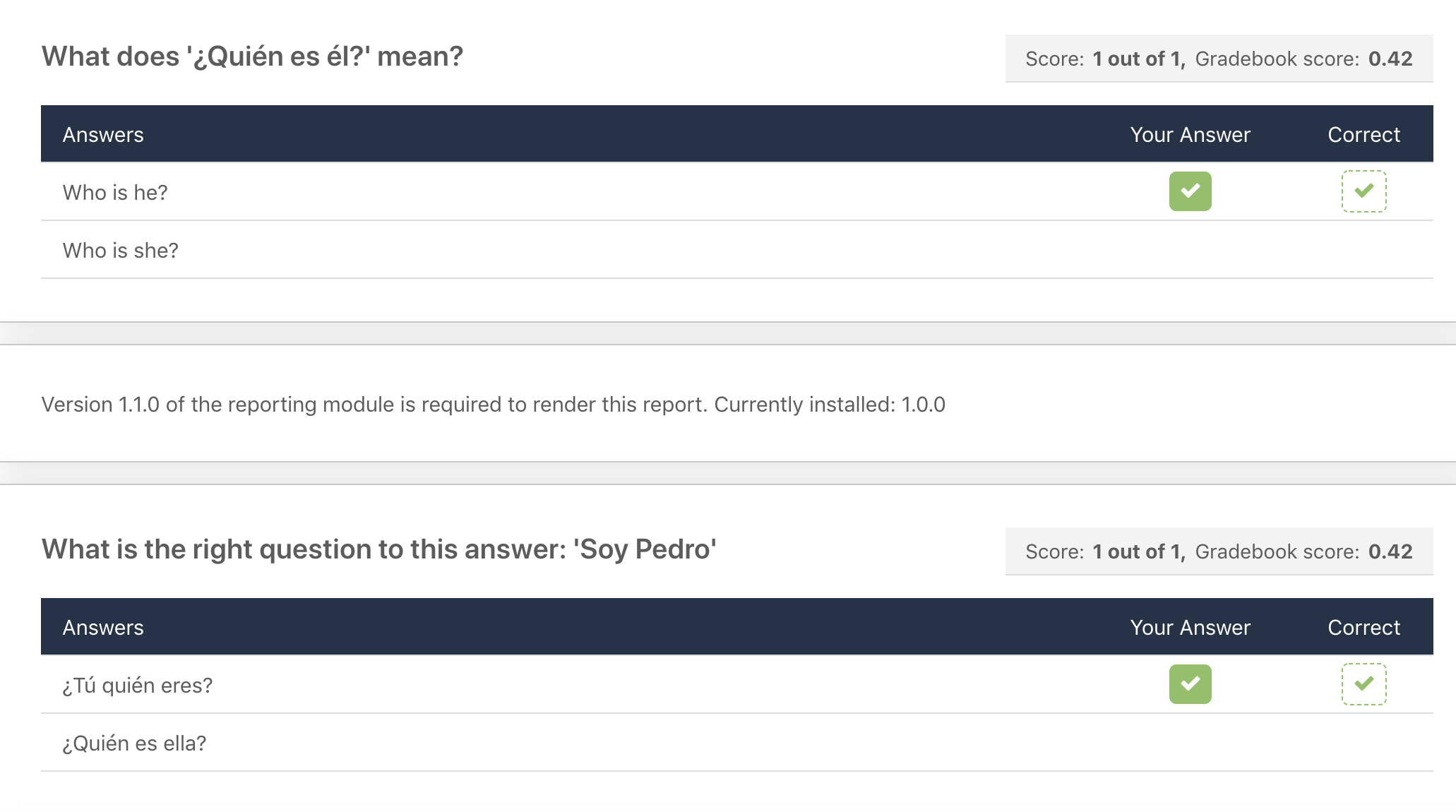This screenshot has width=1456, height=812.
Task: Click the score box of the 'Soy Pedro' question
Action: [1219, 551]
